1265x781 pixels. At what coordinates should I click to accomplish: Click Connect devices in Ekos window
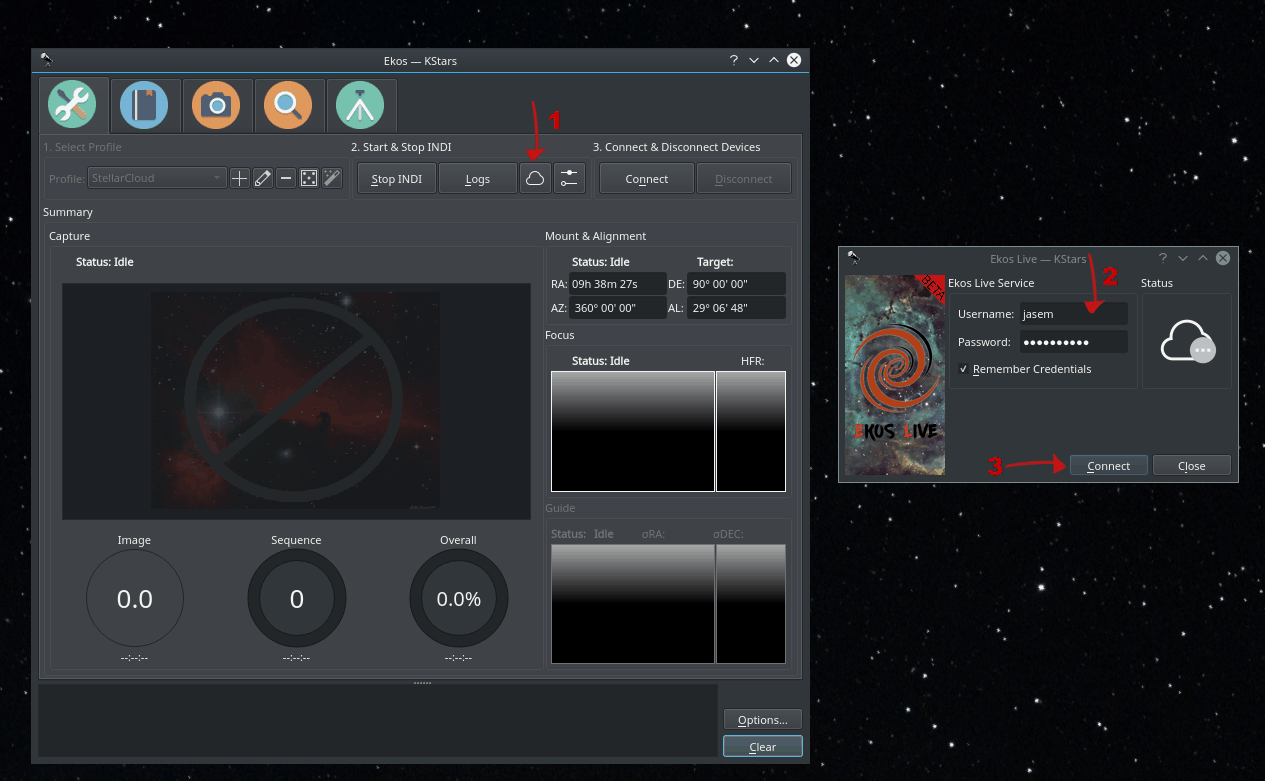click(647, 179)
